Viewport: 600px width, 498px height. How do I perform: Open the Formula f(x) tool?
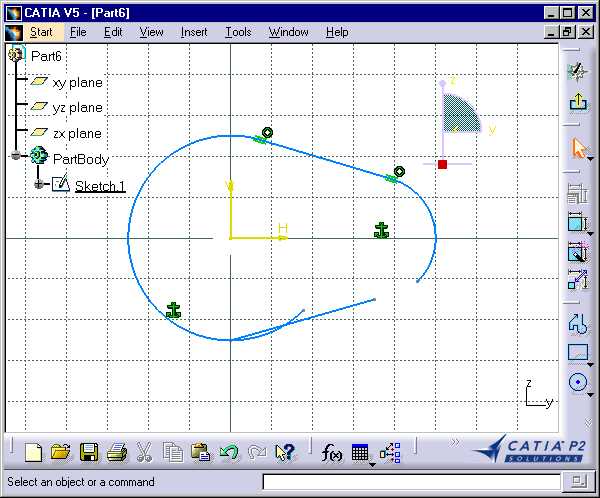coord(332,452)
